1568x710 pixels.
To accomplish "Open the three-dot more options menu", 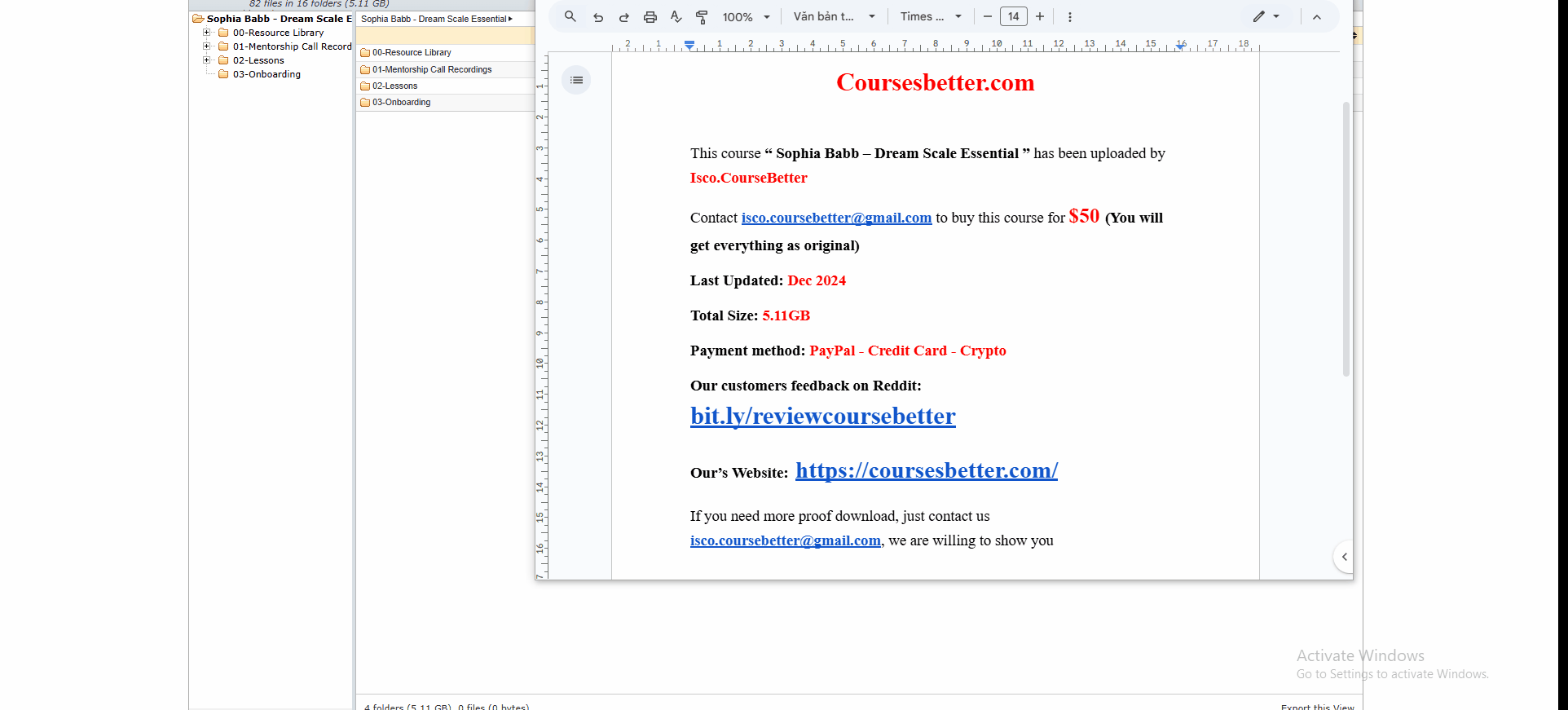I will tap(1070, 17).
